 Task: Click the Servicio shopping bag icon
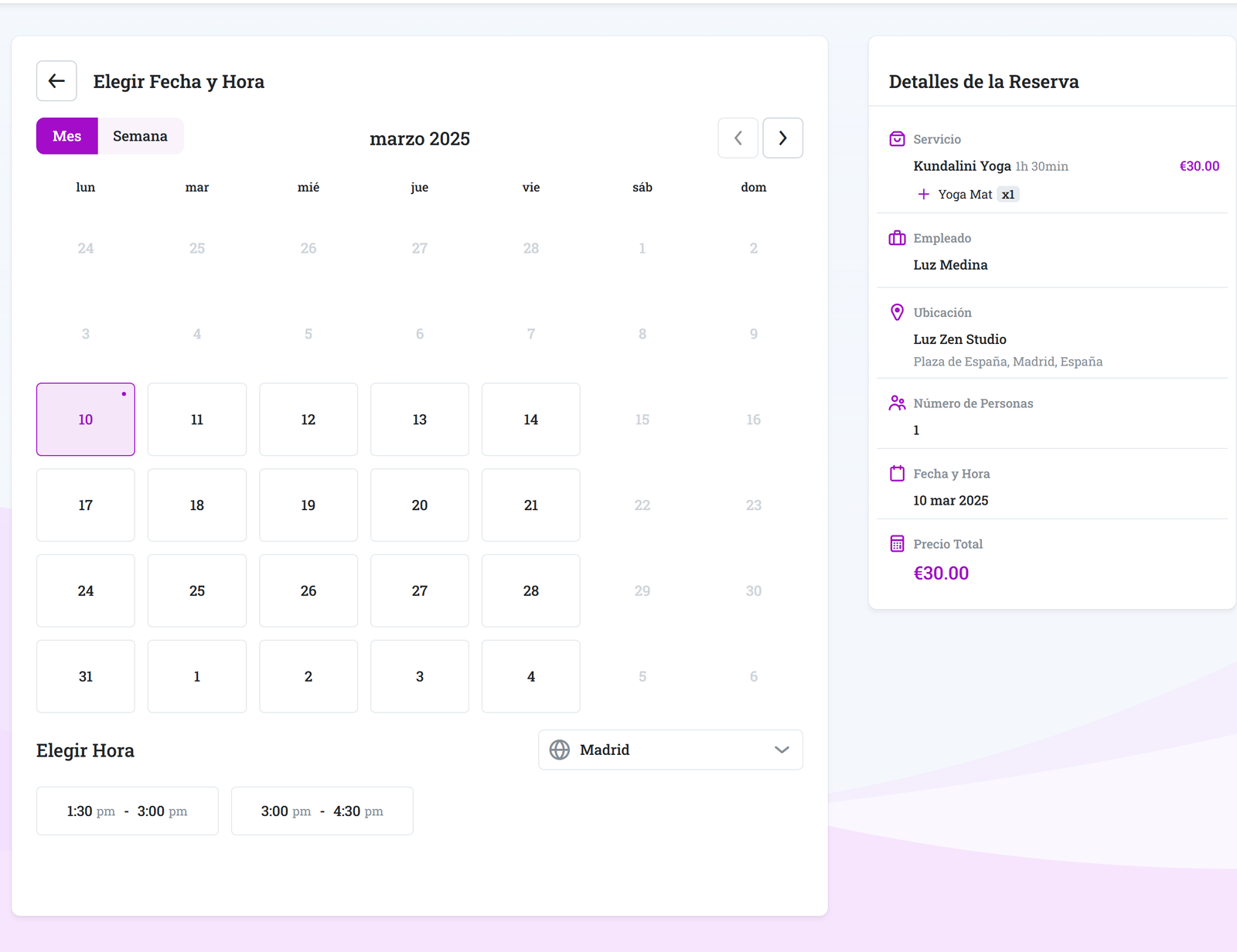click(897, 139)
